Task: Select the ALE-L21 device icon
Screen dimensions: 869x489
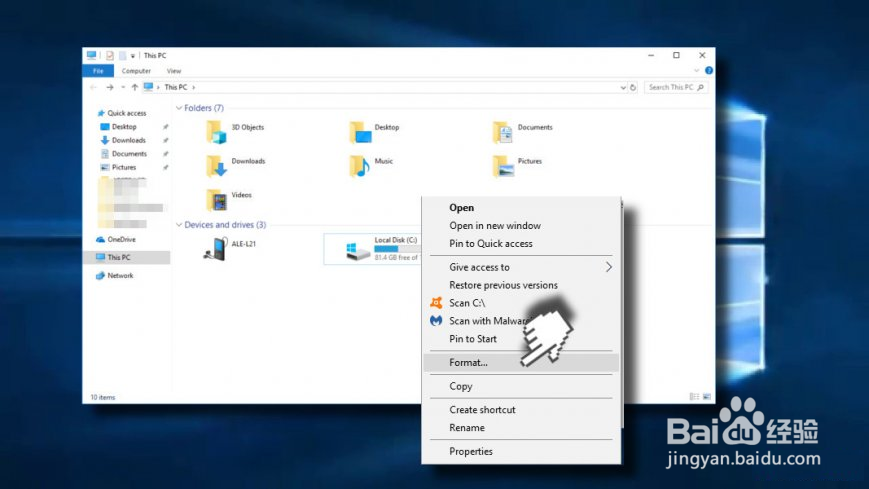Action: click(x=216, y=248)
